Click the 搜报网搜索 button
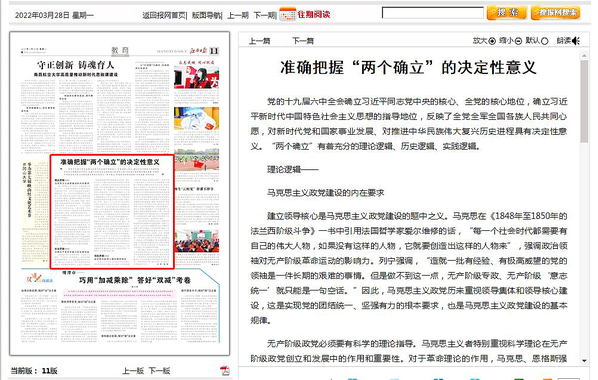Screen dimensions: 598x380 point(556,13)
